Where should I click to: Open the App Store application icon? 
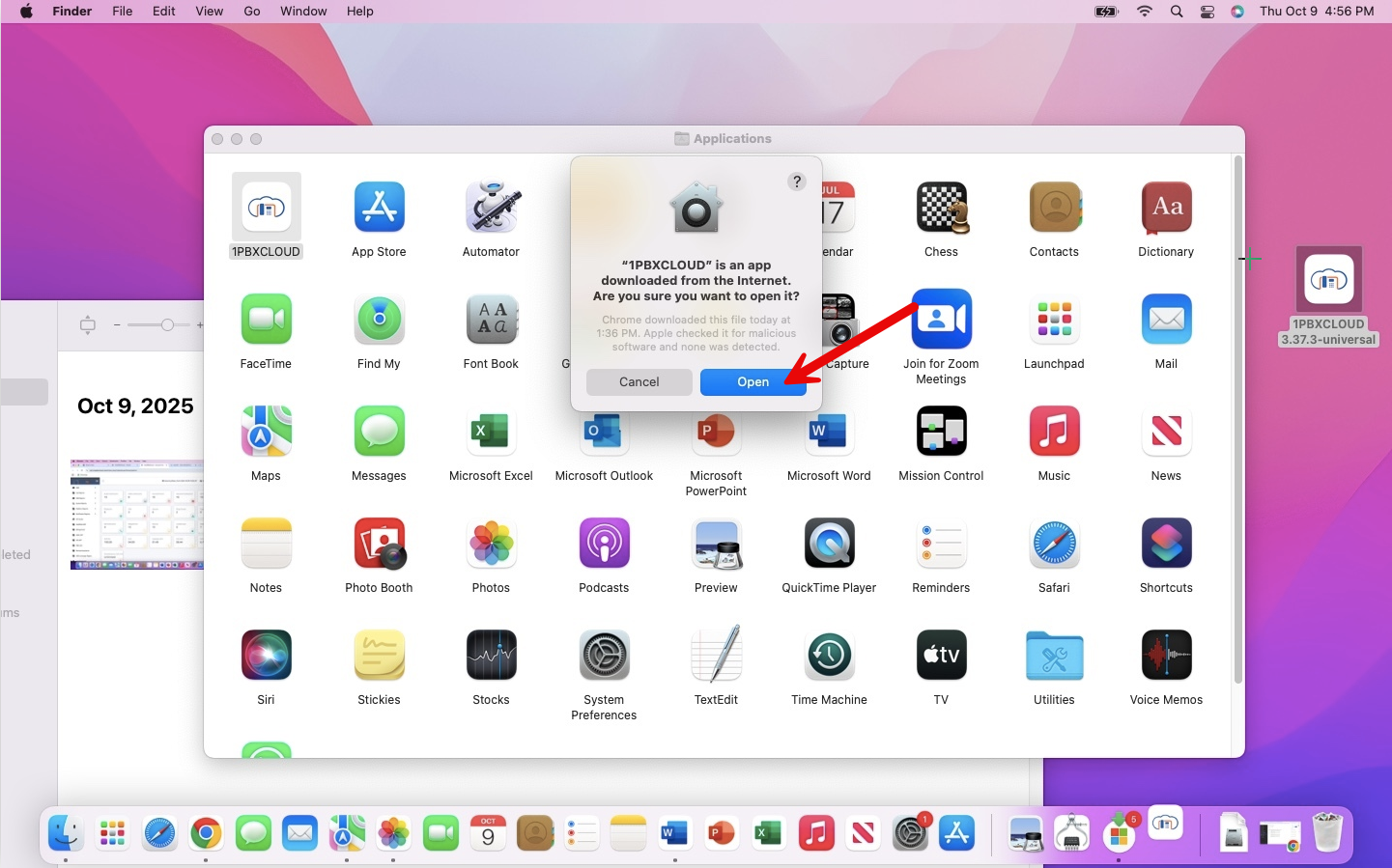(379, 208)
